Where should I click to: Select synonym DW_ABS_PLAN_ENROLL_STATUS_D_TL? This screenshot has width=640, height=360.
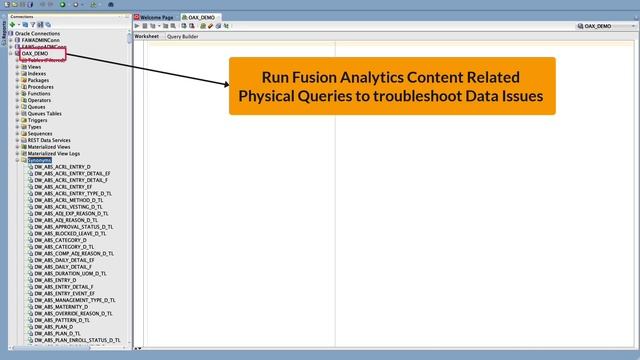click(x=78, y=340)
